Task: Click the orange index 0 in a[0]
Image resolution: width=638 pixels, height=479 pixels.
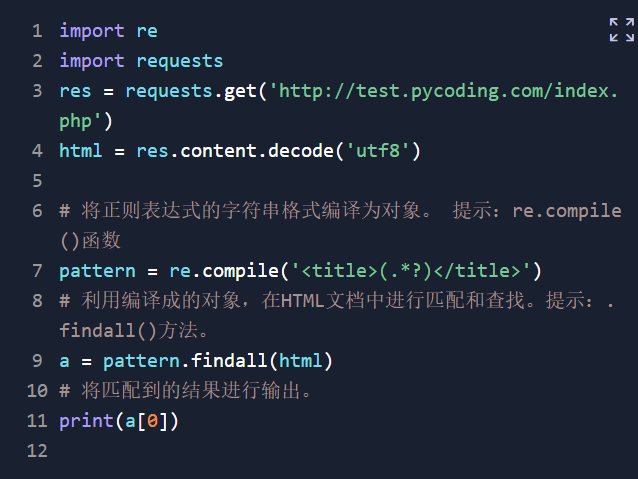Action: 152,421
